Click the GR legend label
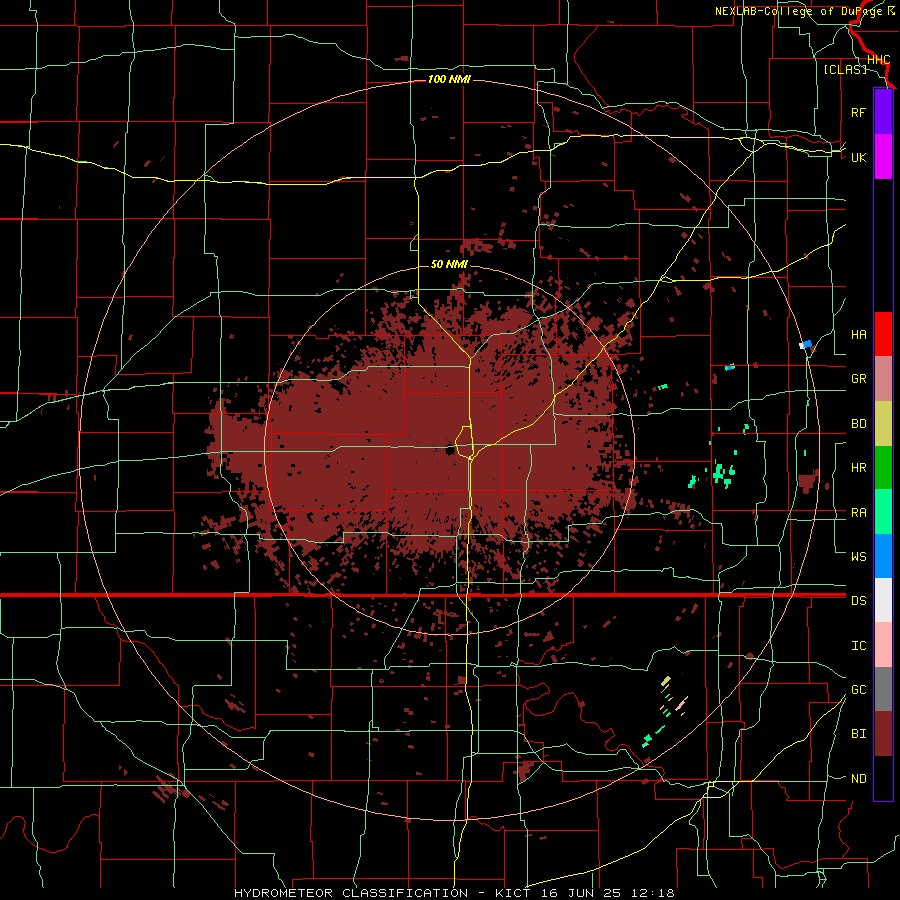900x900 pixels. (858, 379)
